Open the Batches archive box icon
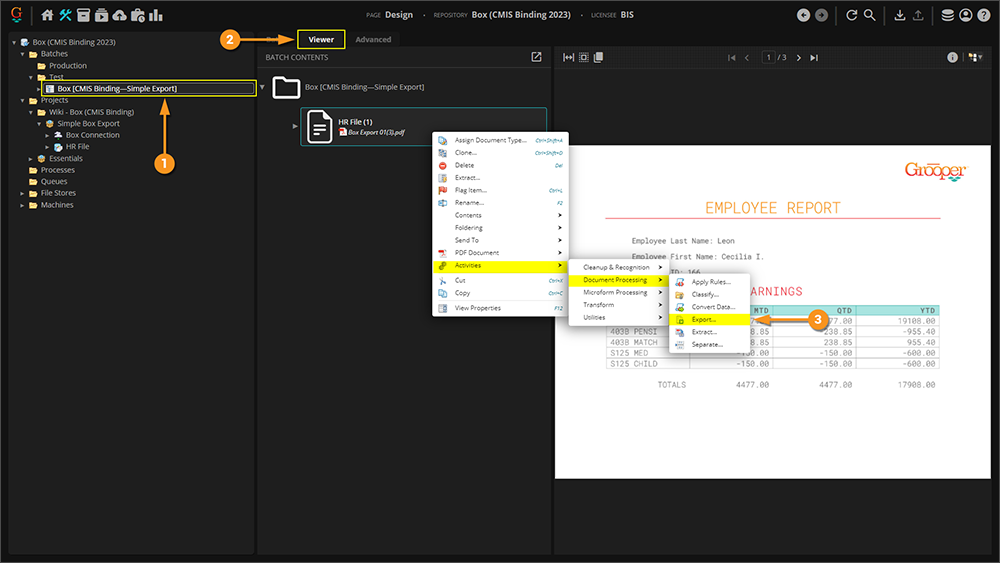 (84, 15)
